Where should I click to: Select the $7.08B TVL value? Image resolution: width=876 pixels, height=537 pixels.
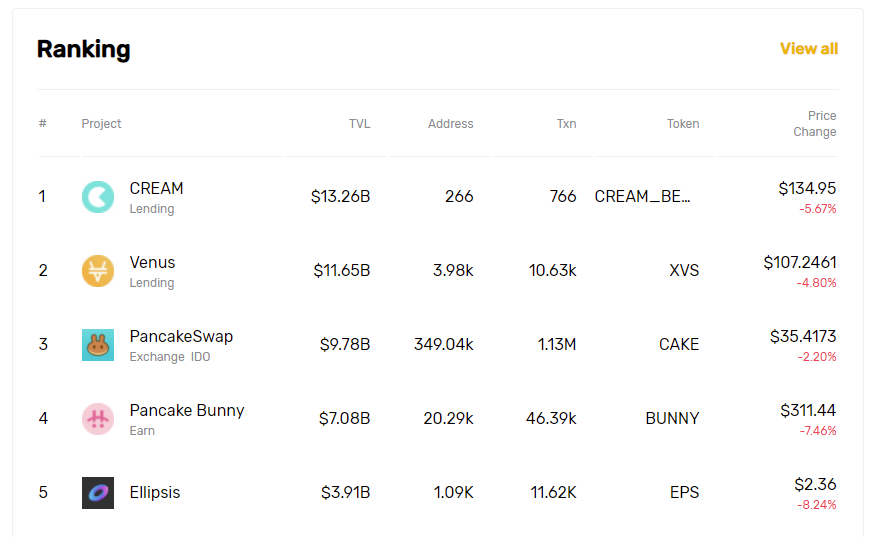point(344,419)
